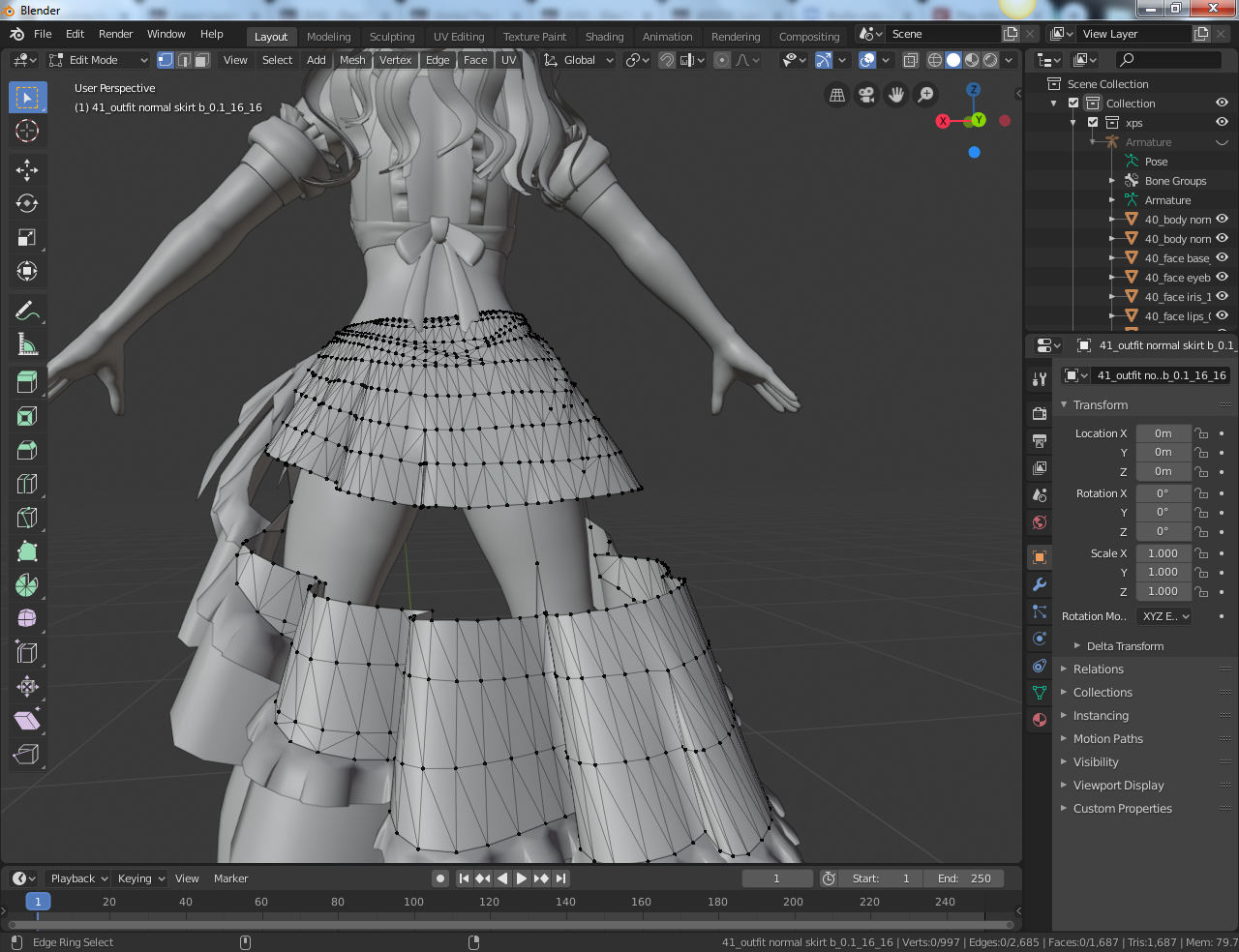
Task: Open the File menu
Action: click(x=43, y=34)
